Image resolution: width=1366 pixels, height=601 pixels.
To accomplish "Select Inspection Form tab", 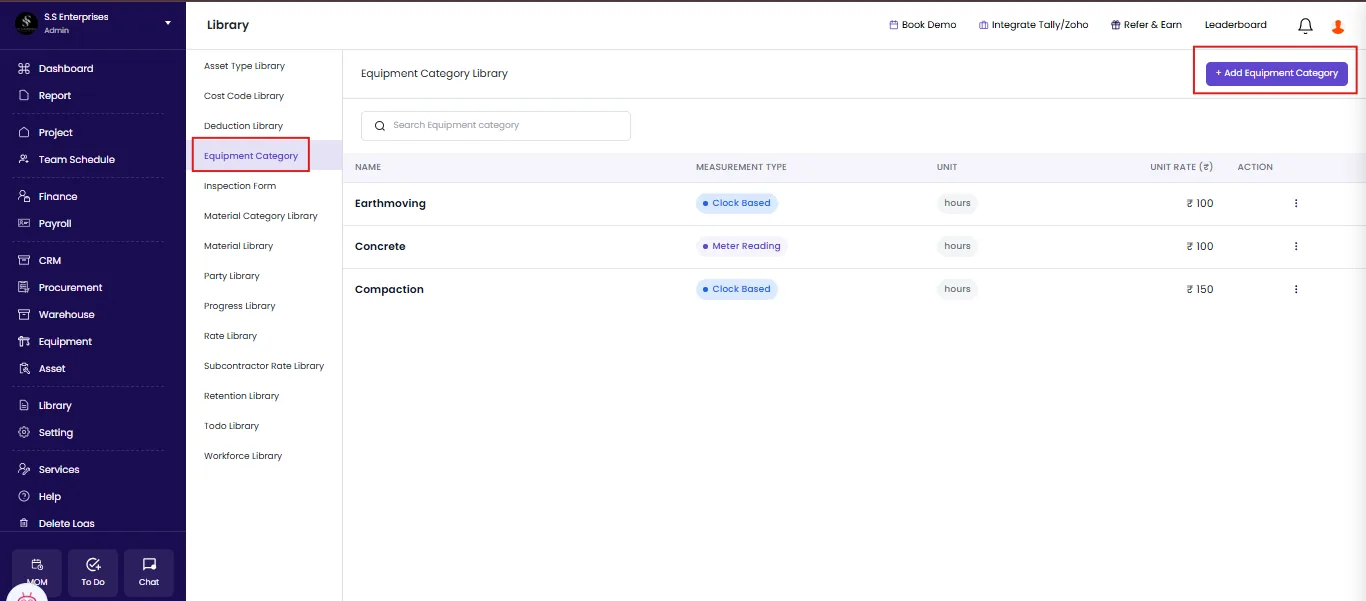I will click(x=240, y=186).
